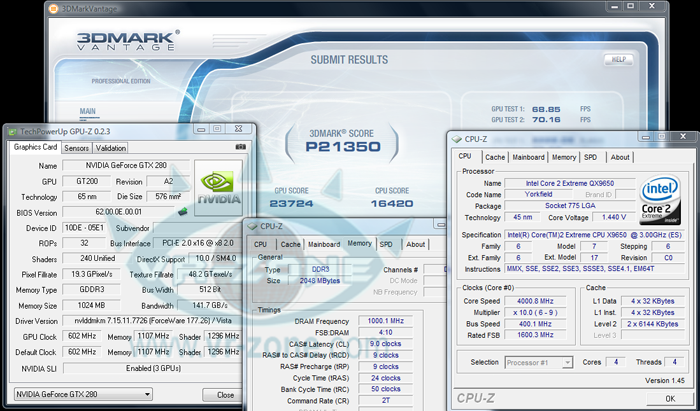
Task: Click the NVIDIA logo in GPU-Z
Action: 220,188
